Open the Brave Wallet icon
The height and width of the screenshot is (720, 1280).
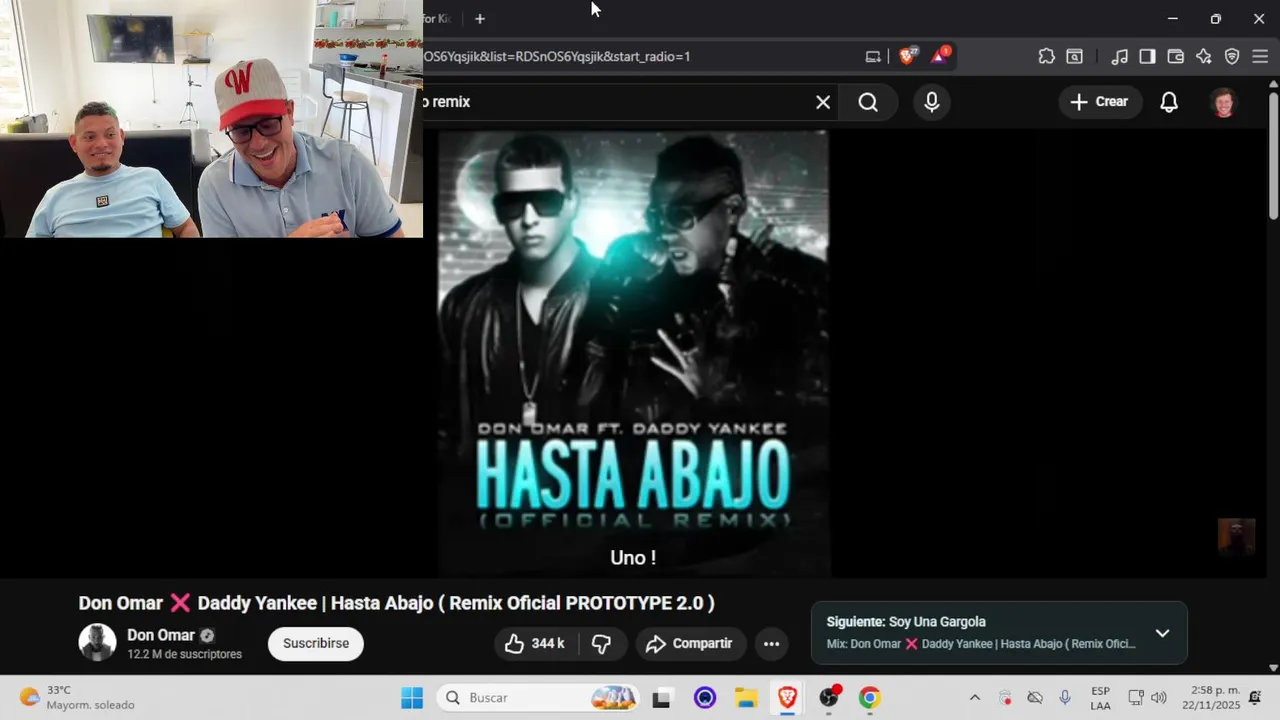click(1175, 56)
